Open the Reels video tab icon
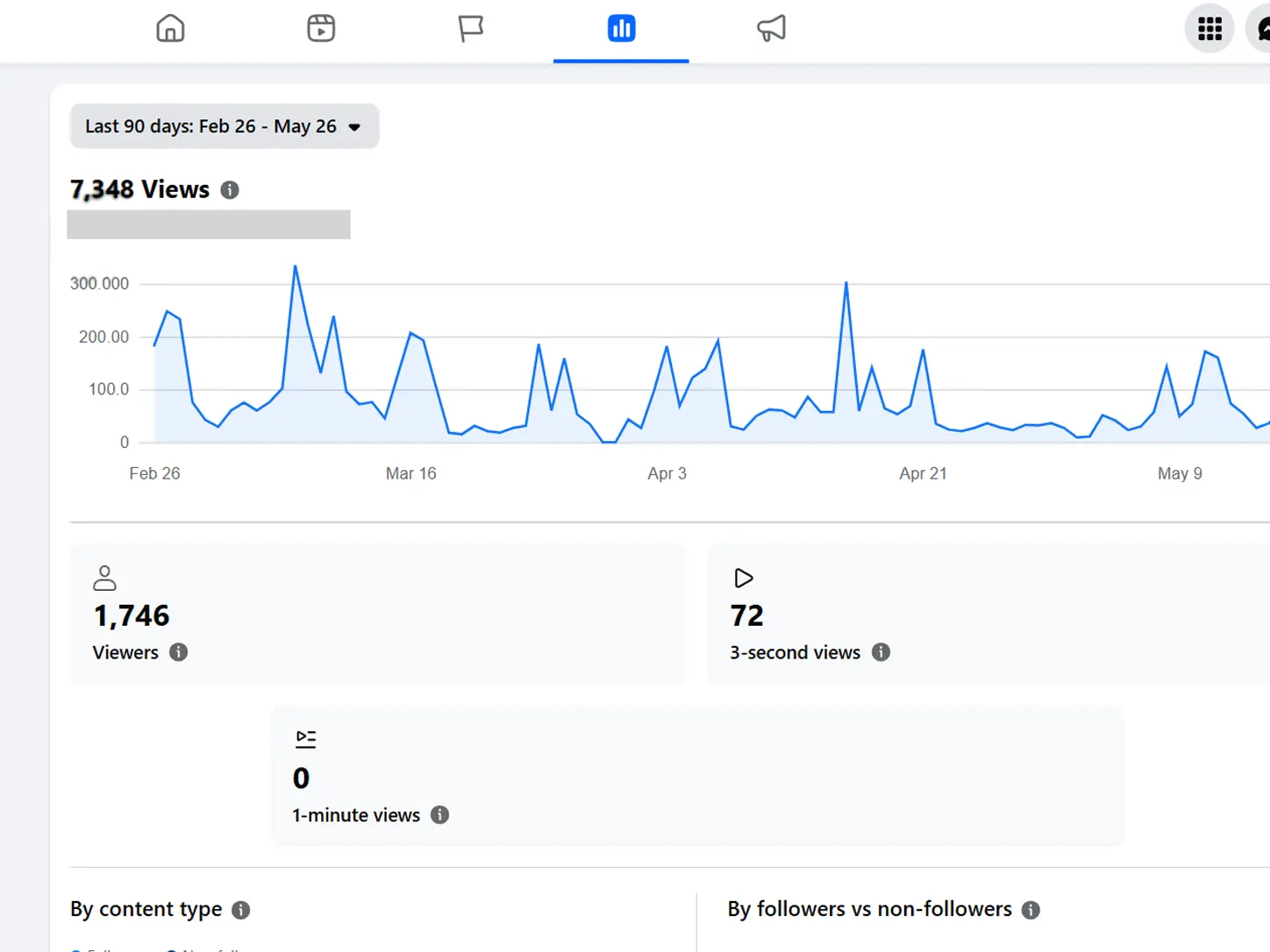This screenshot has height=952, width=1270. tap(321, 28)
